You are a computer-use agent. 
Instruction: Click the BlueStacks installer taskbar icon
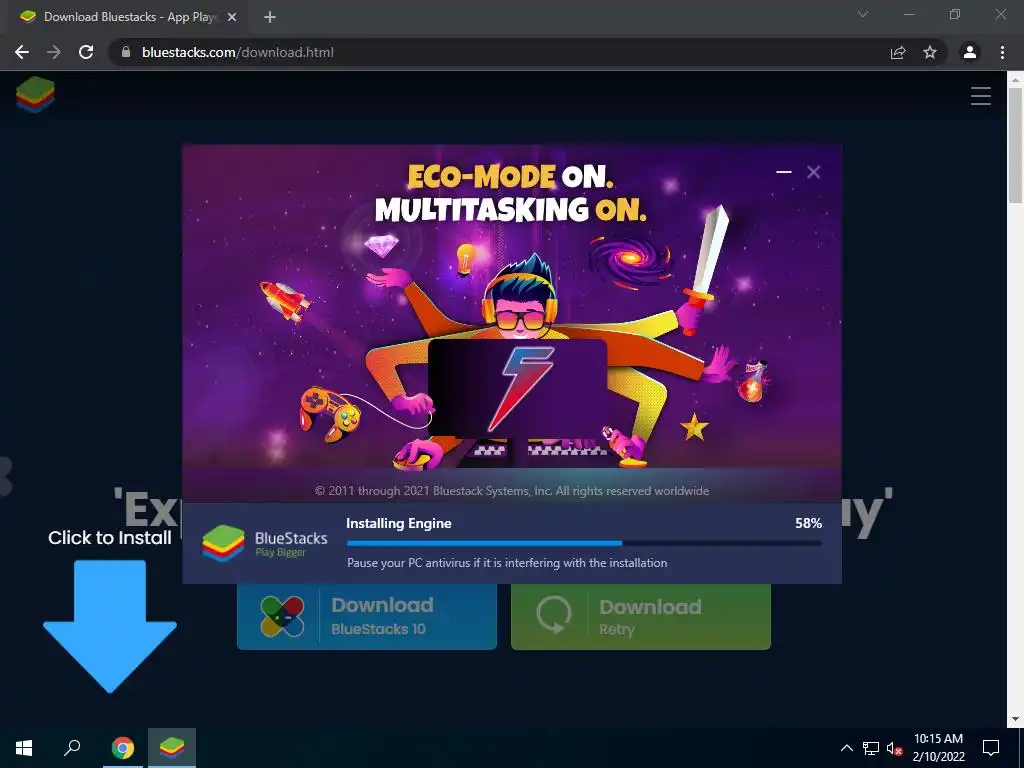click(x=172, y=748)
